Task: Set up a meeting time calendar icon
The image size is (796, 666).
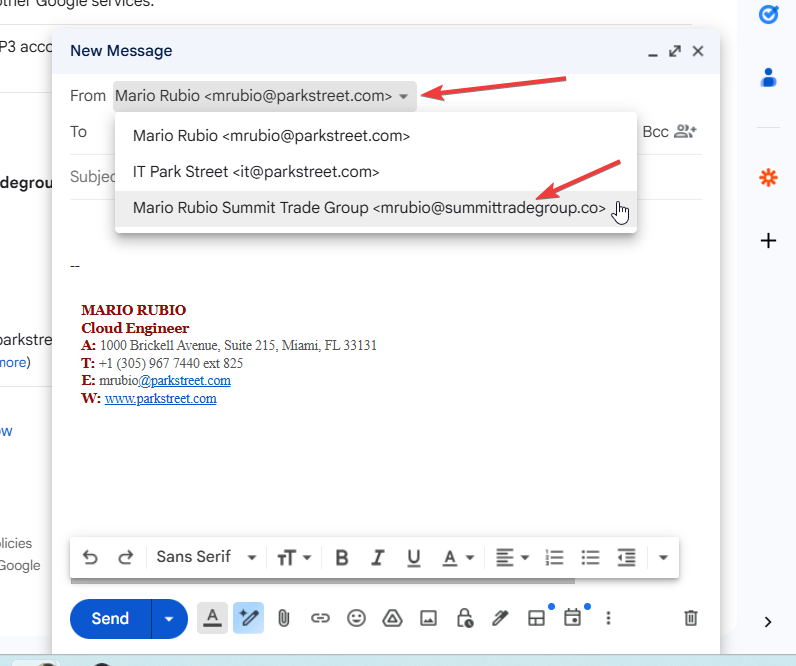Action: pyautogui.click(x=573, y=618)
